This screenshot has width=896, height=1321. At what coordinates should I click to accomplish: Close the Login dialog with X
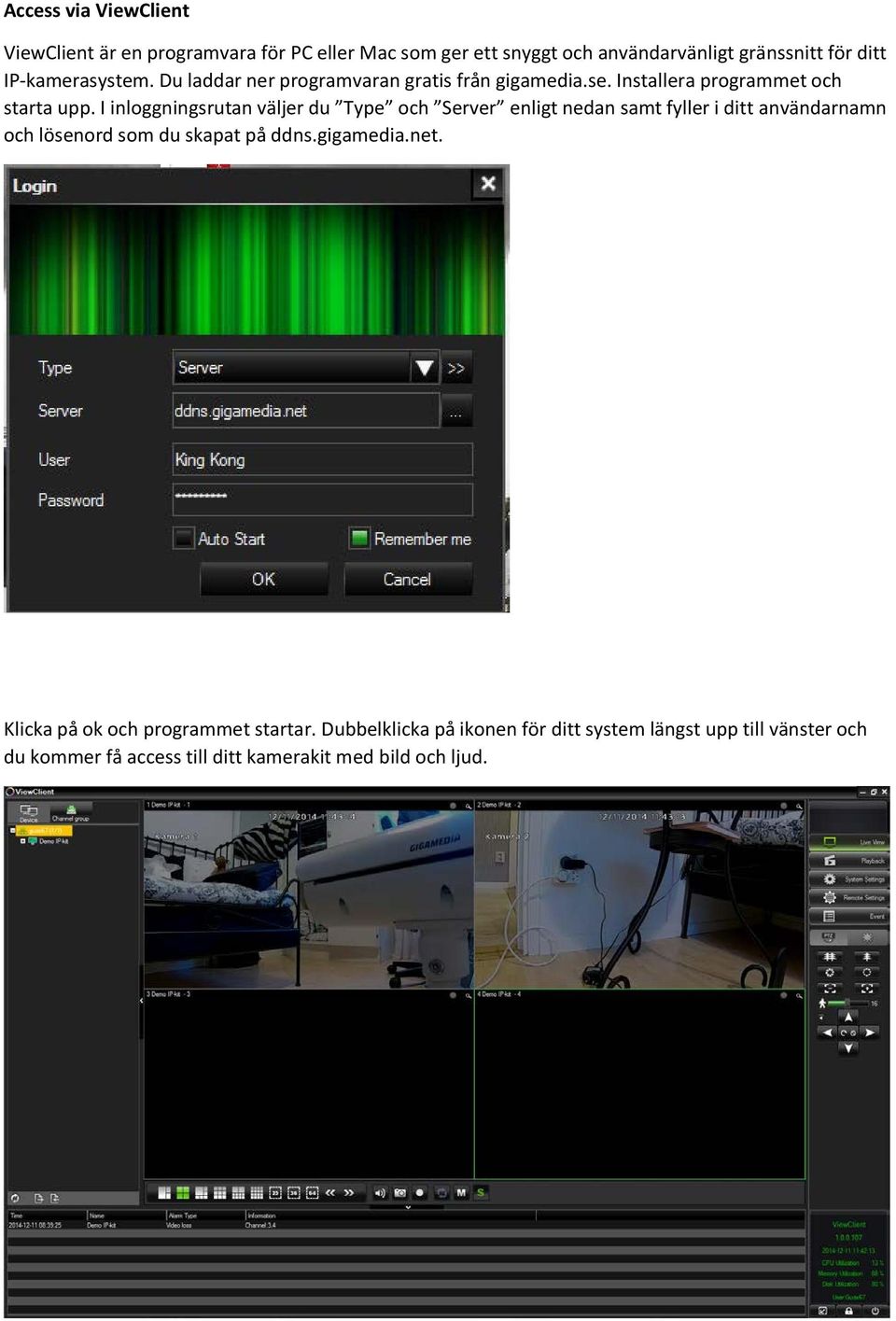pos(487,184)
